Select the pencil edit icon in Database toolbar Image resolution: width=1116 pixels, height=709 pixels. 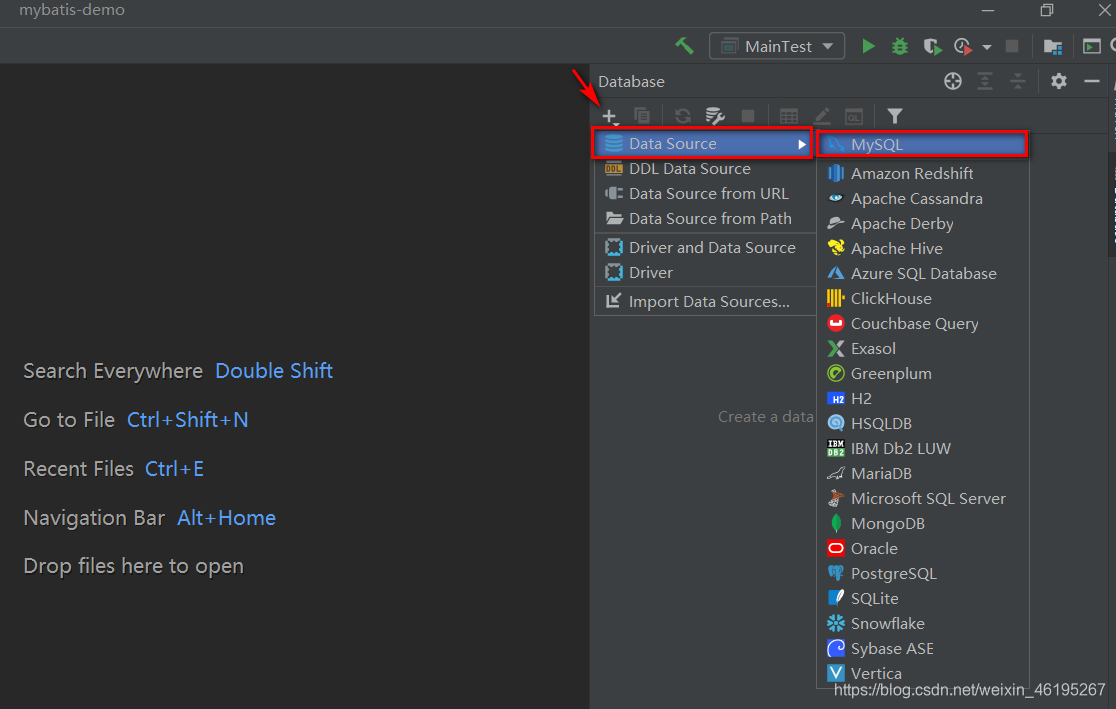pyautogui.click(x=821, y=115)
